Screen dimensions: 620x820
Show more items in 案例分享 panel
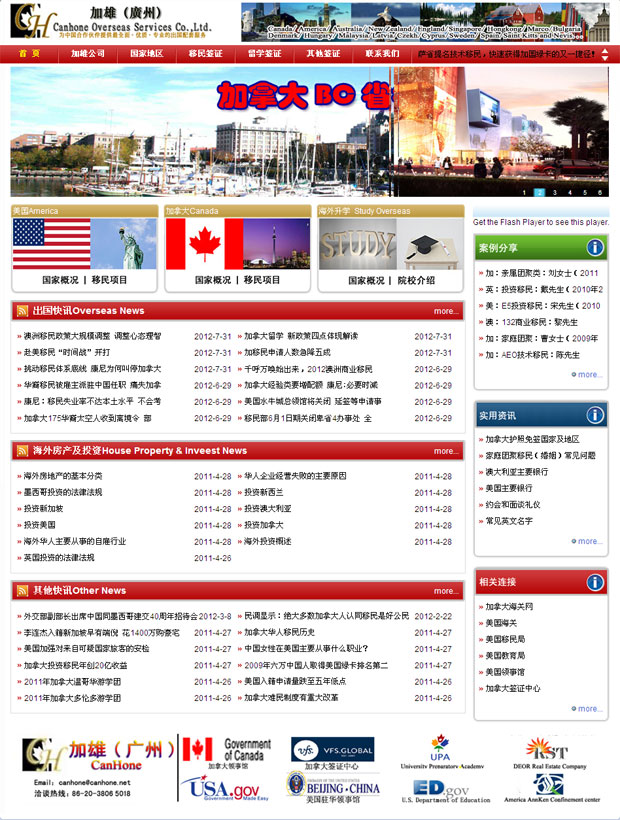[x=588, y=375]
